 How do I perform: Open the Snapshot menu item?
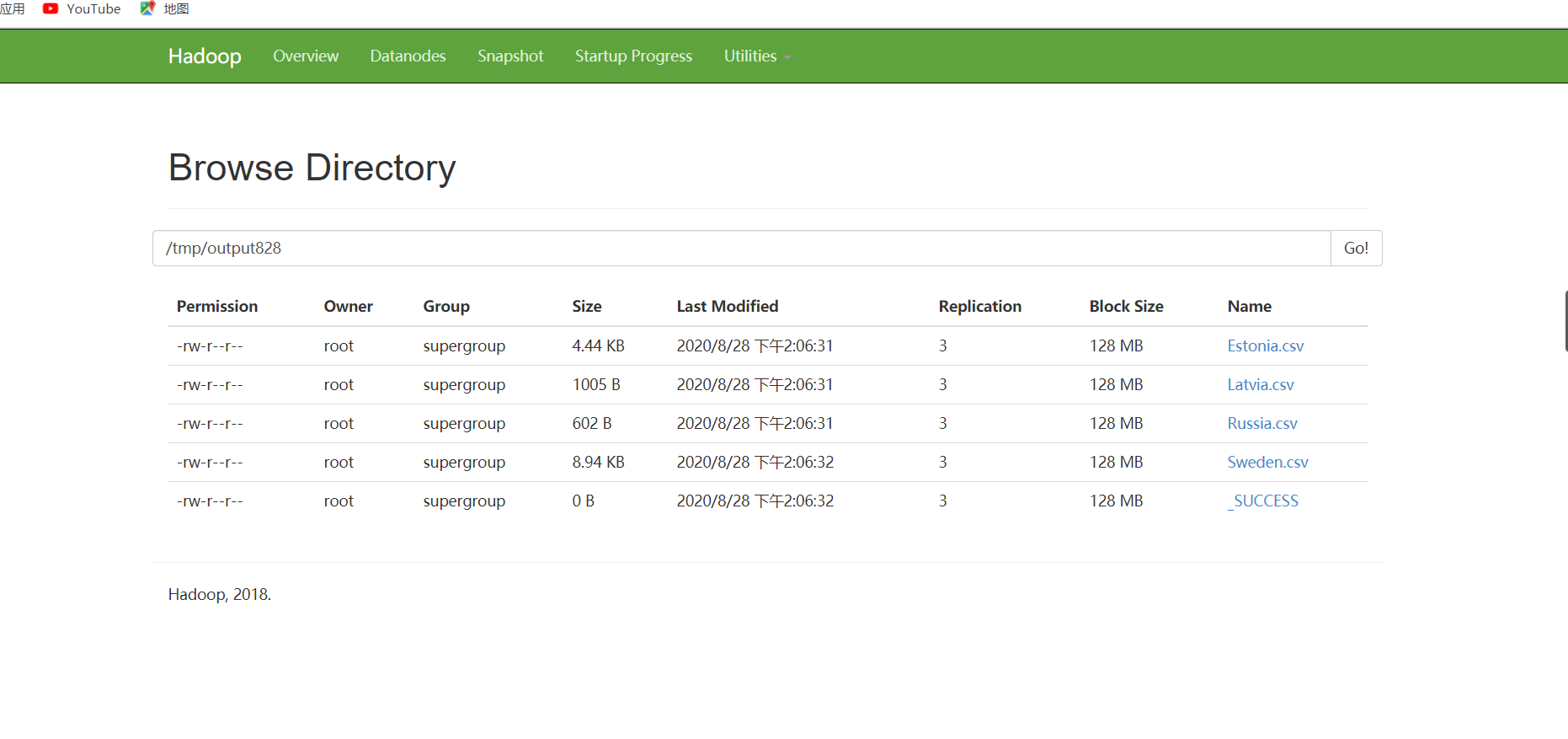pyautogui.click(x=510, y=56)
